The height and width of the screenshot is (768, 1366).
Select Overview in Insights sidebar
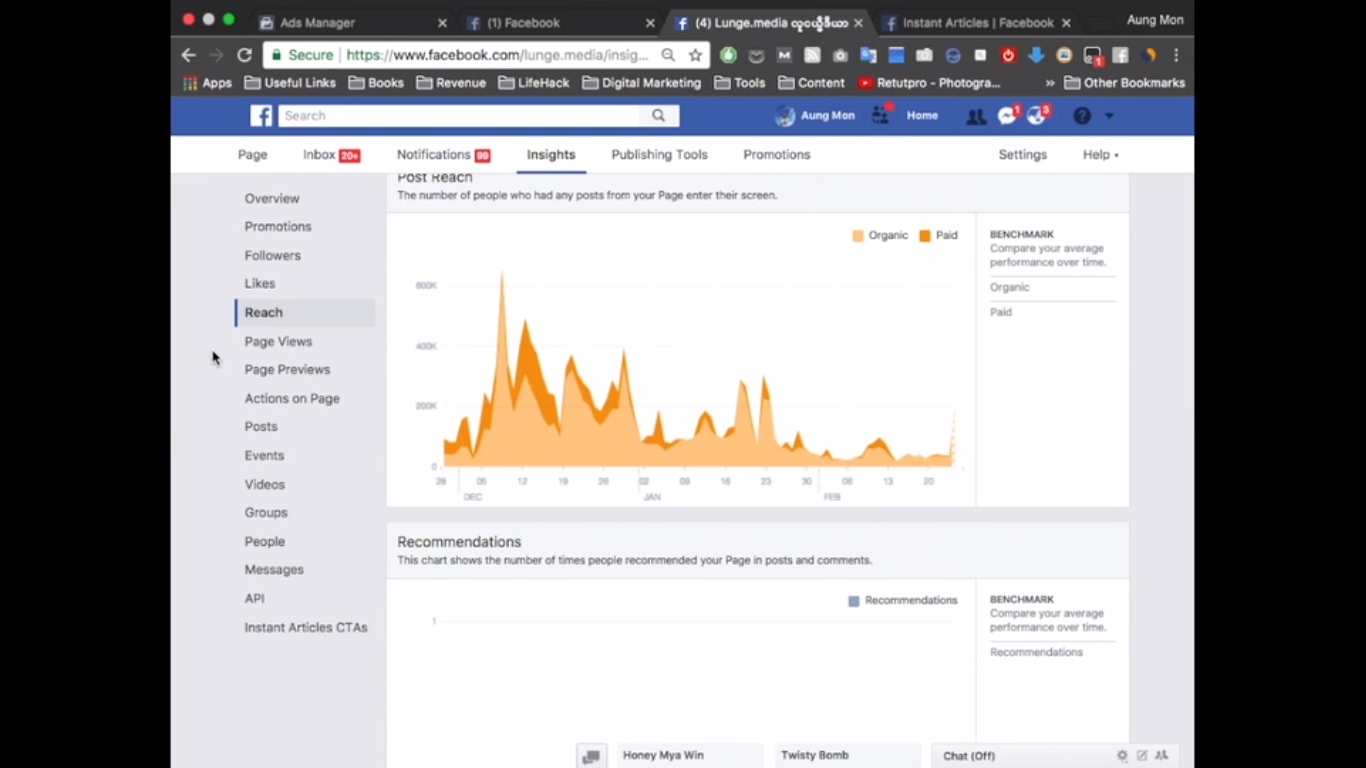pyautogui.click(x=272, y=199)
